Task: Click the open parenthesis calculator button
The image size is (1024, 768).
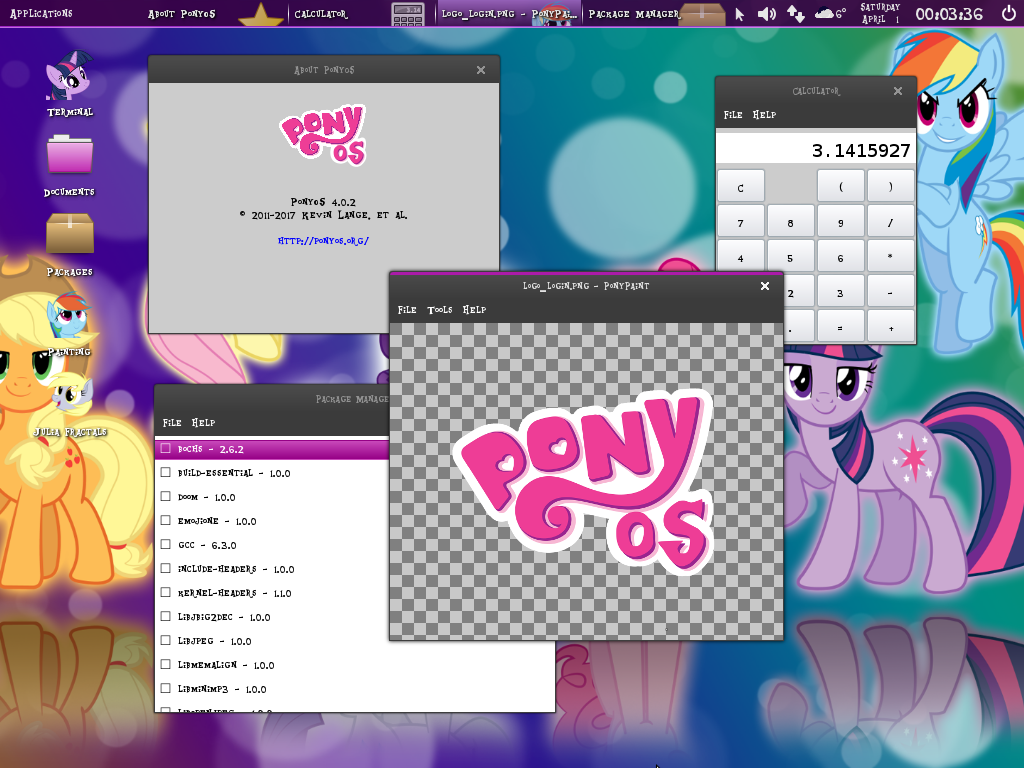Action: tap(840, 186)
